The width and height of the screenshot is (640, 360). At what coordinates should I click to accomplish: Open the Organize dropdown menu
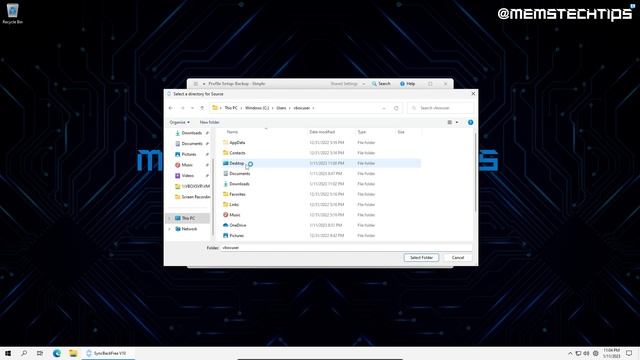(179, 122)
